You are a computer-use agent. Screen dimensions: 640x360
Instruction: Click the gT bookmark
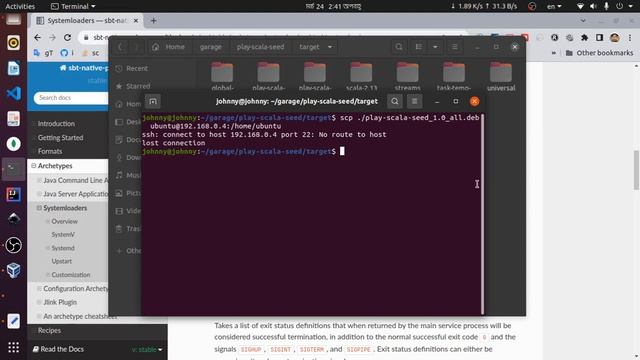pos(44,53)
